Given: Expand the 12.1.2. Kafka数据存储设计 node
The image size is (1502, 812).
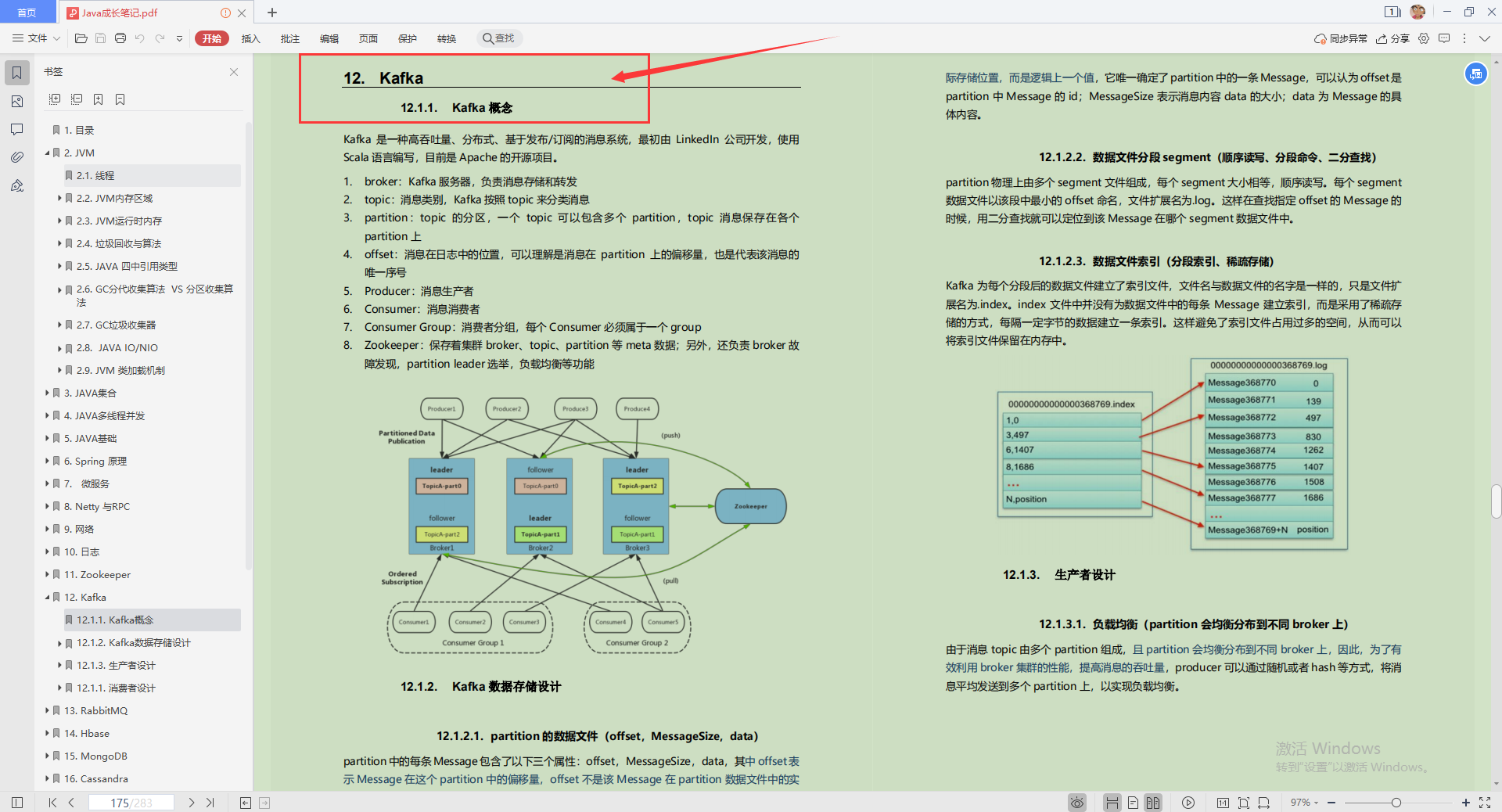Looking at the screenshot, I should pyautogui.click(x=59, y=643).
